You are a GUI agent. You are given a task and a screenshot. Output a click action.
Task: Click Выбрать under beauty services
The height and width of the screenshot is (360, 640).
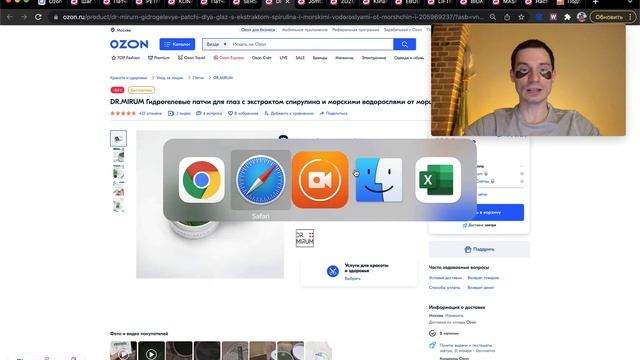pos(353,278)
